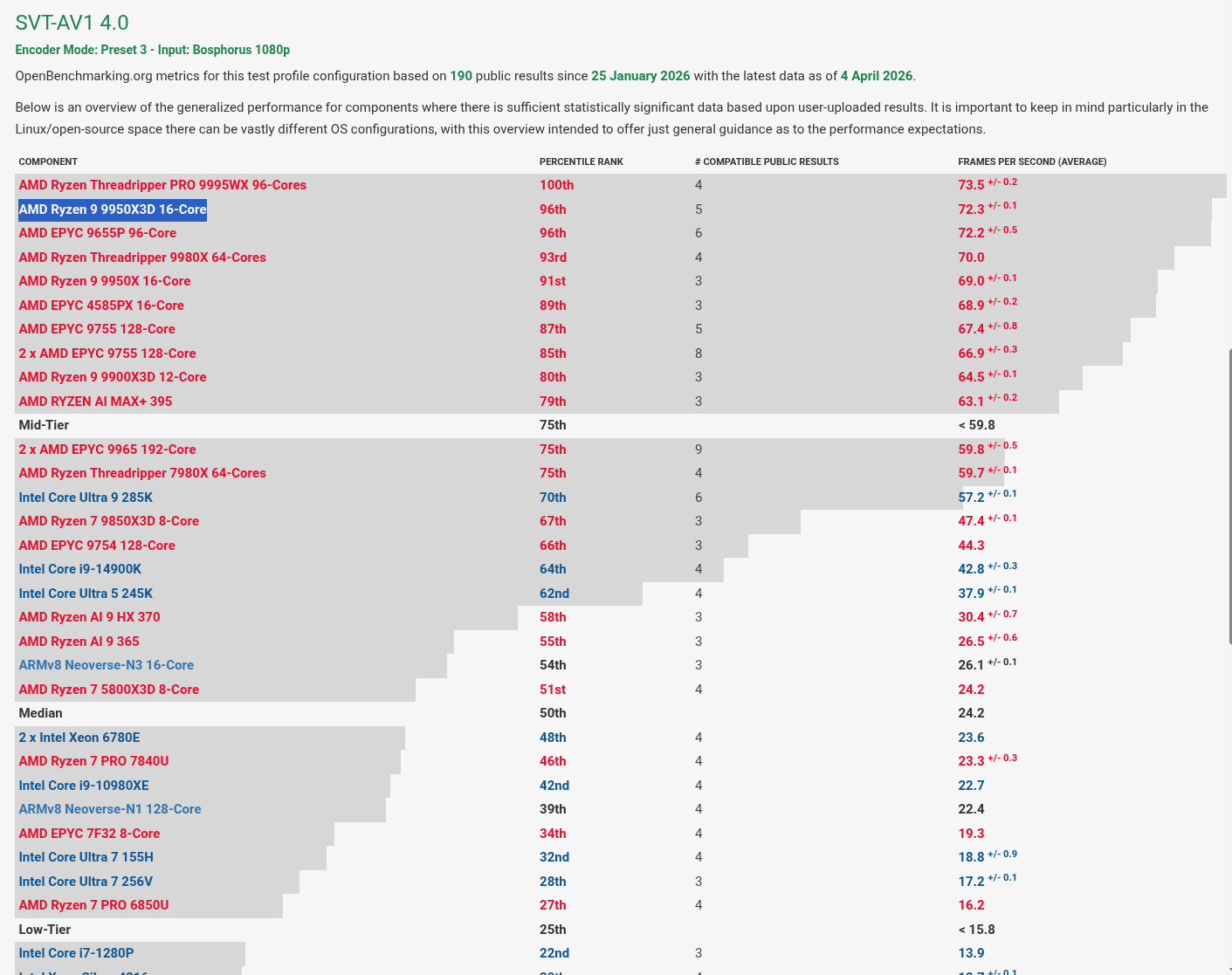
Task: Open Intel Core Ultra 5 245K link
Action: click(x=86, y=594)
